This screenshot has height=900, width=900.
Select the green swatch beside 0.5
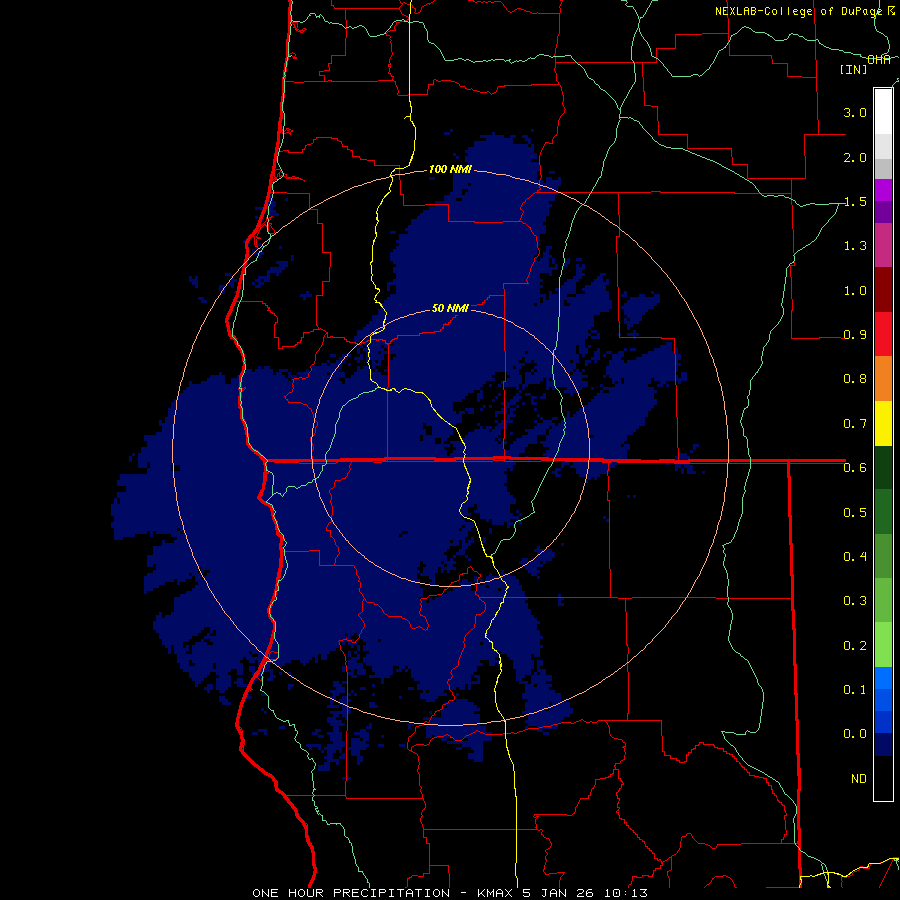click(x=883, y=511)
